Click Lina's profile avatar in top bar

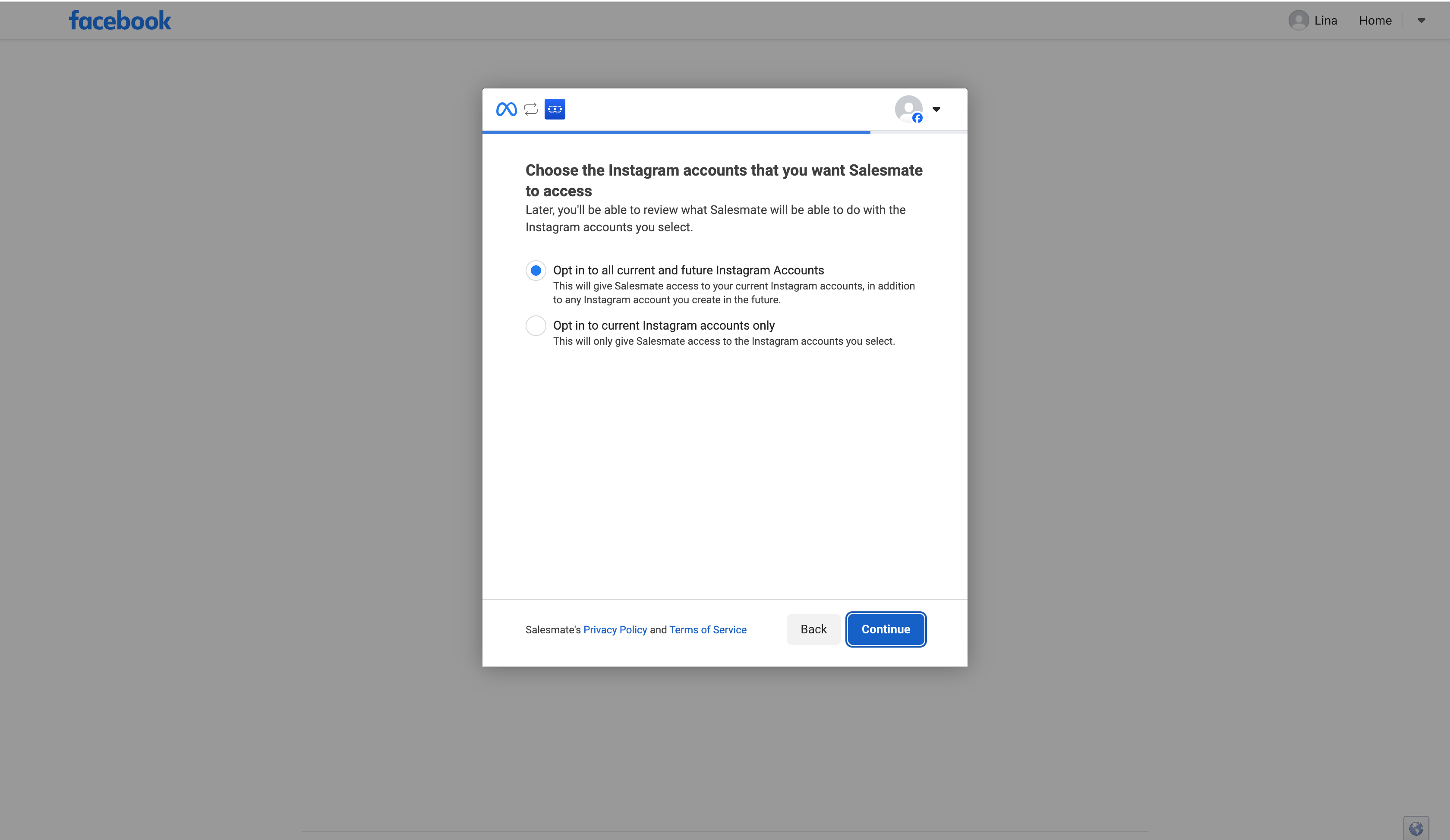point(1298,21)
